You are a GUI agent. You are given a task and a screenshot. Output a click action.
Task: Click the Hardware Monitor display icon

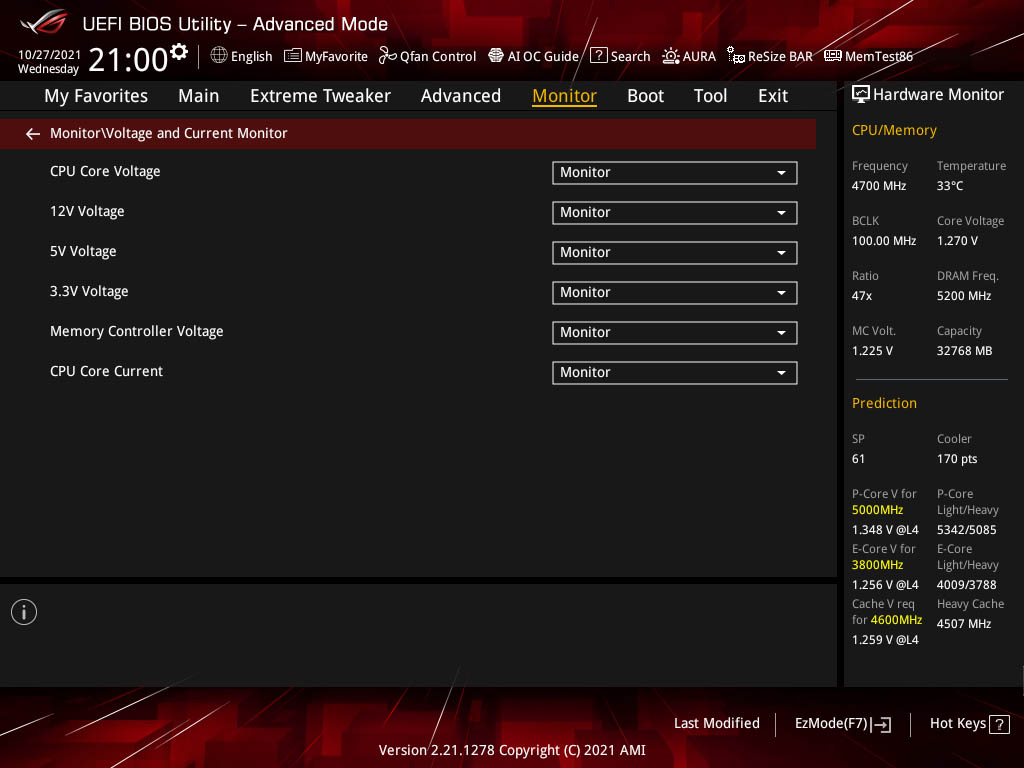(861, 95)
